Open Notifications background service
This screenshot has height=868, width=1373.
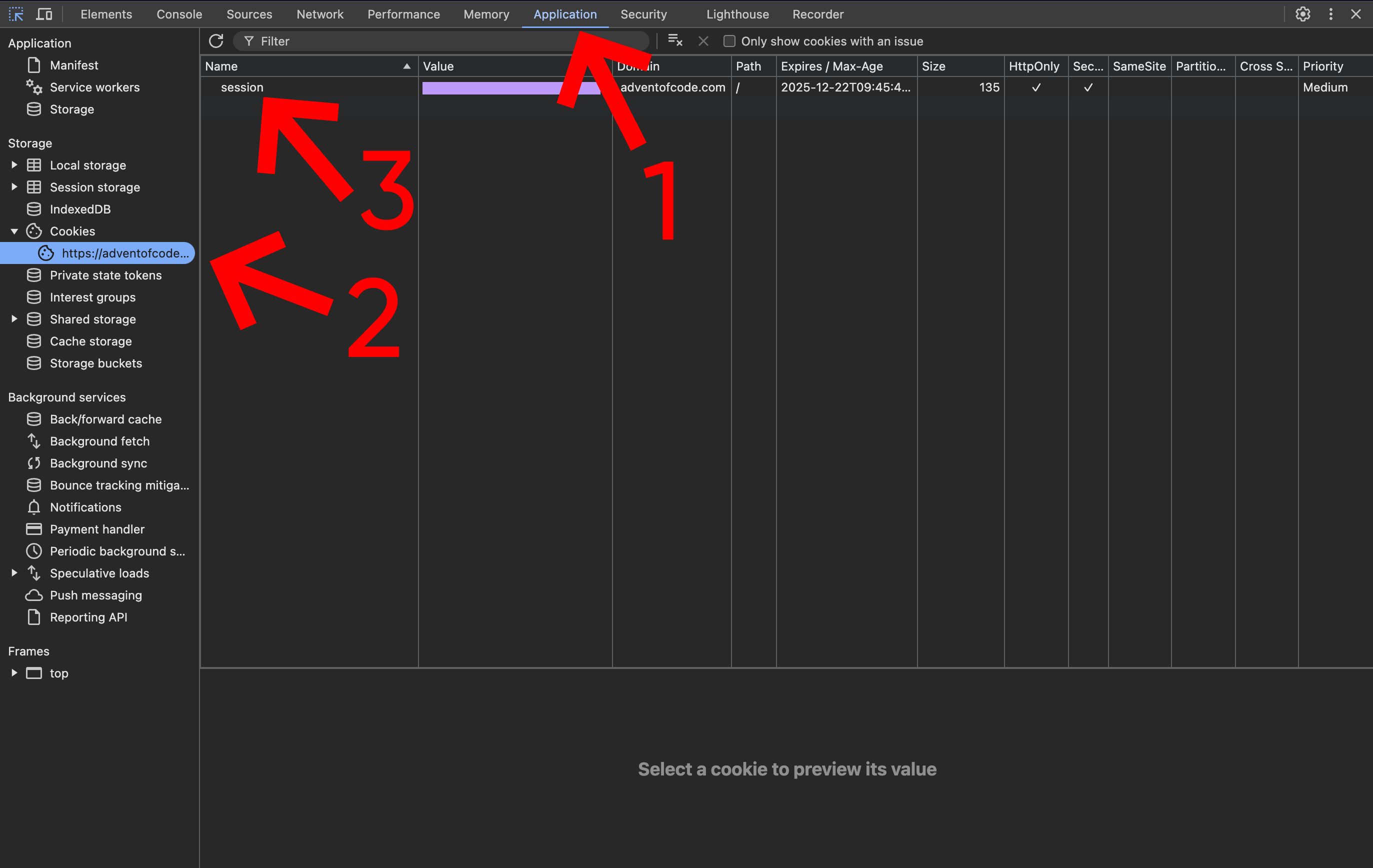coord(85,507)
